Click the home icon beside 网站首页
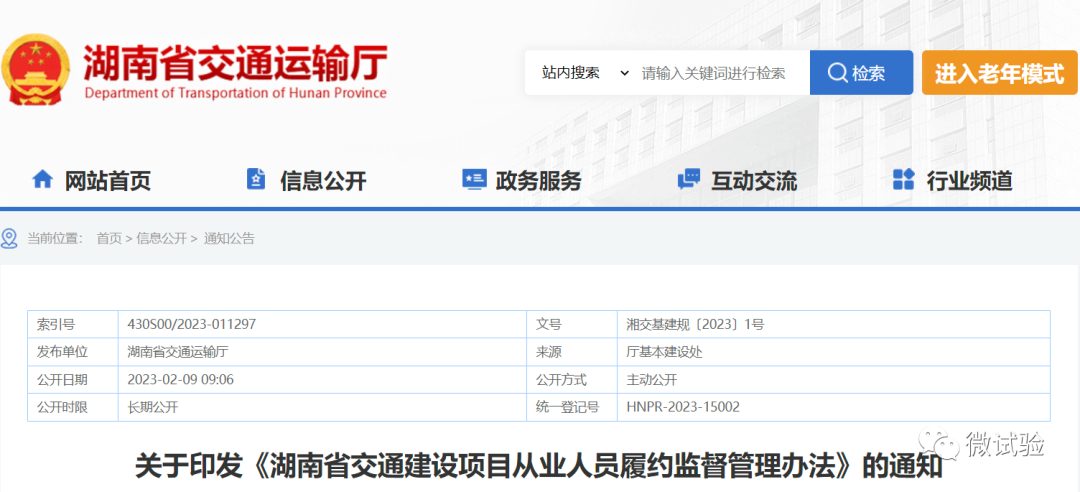The width and height of the screenshot is (1080, 492). pyautogui.click(x=42, y=179)
